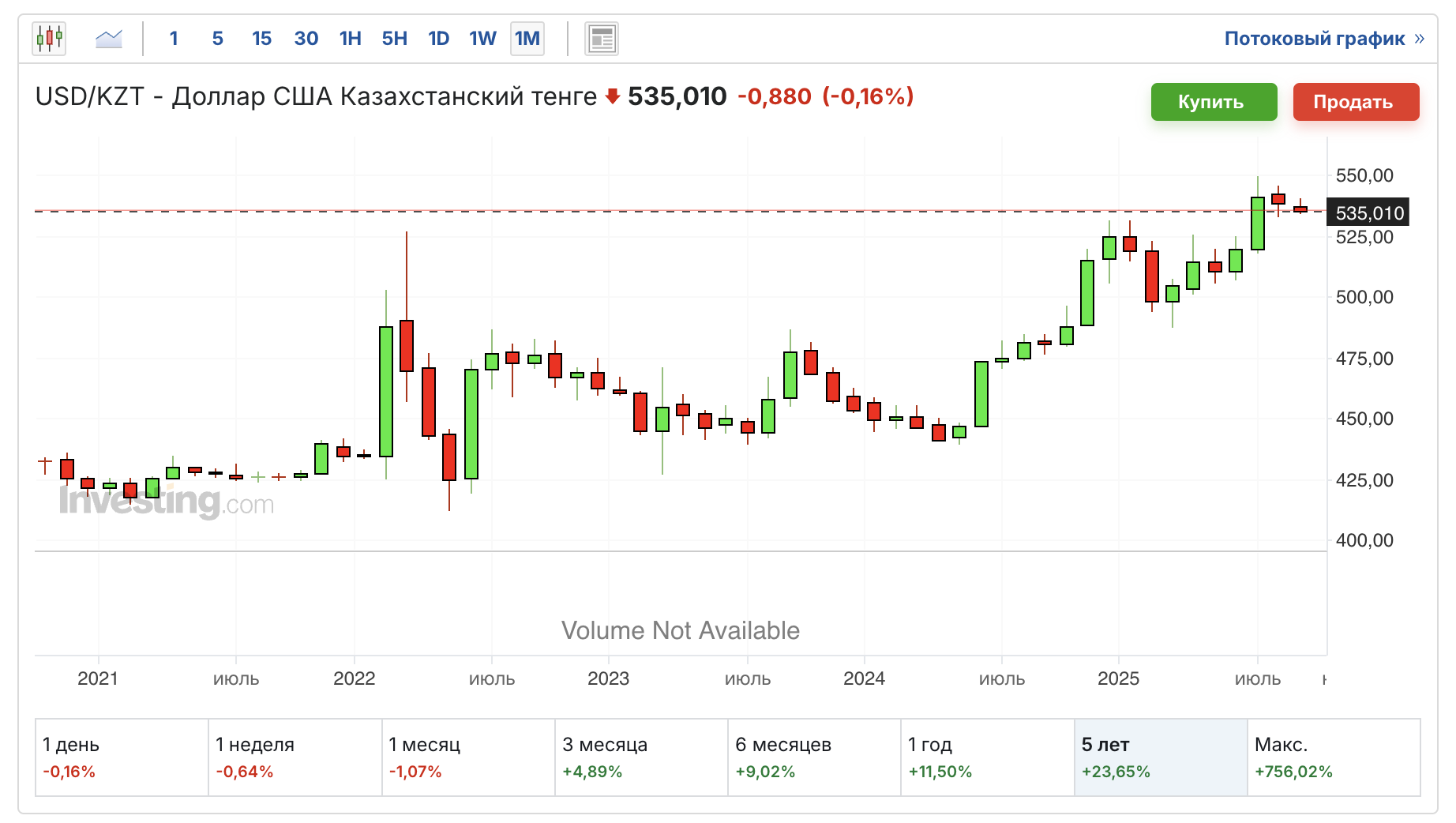
Task: Click the green Купить button
Action: [x=1214, y=101]
